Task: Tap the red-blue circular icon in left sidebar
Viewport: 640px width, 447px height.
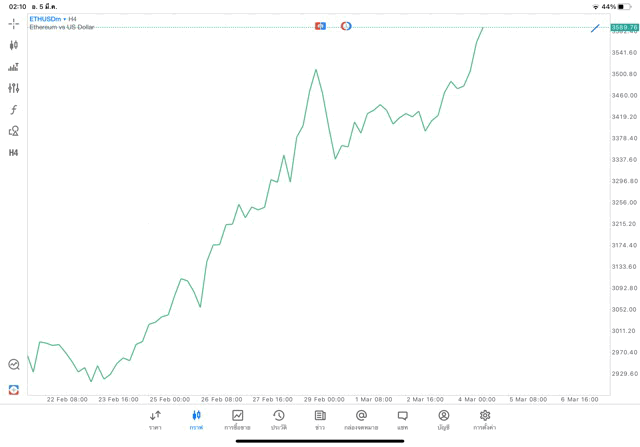Action: pos(13,389)
